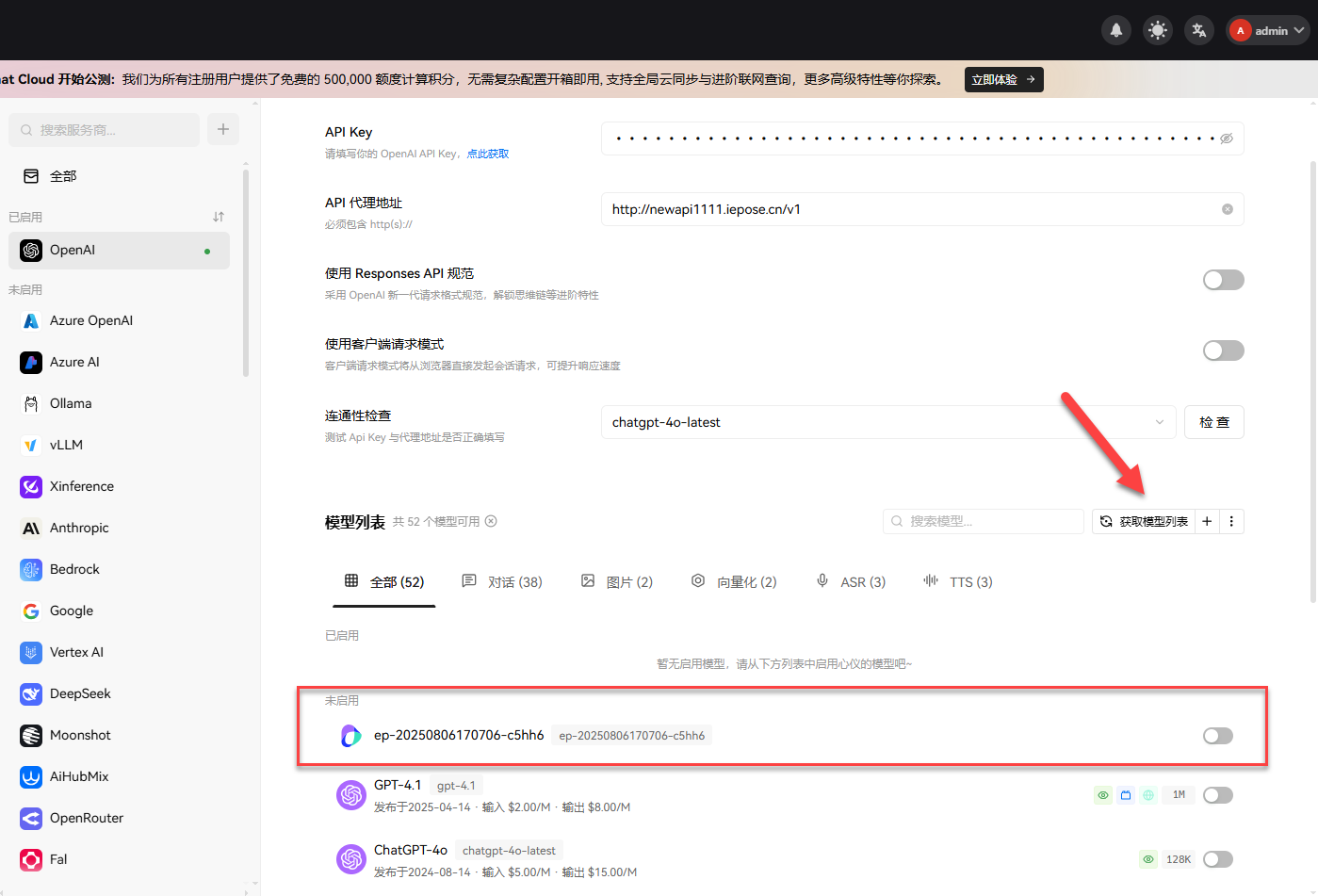Open the language switcher icon

click(x=1198, y=29)
